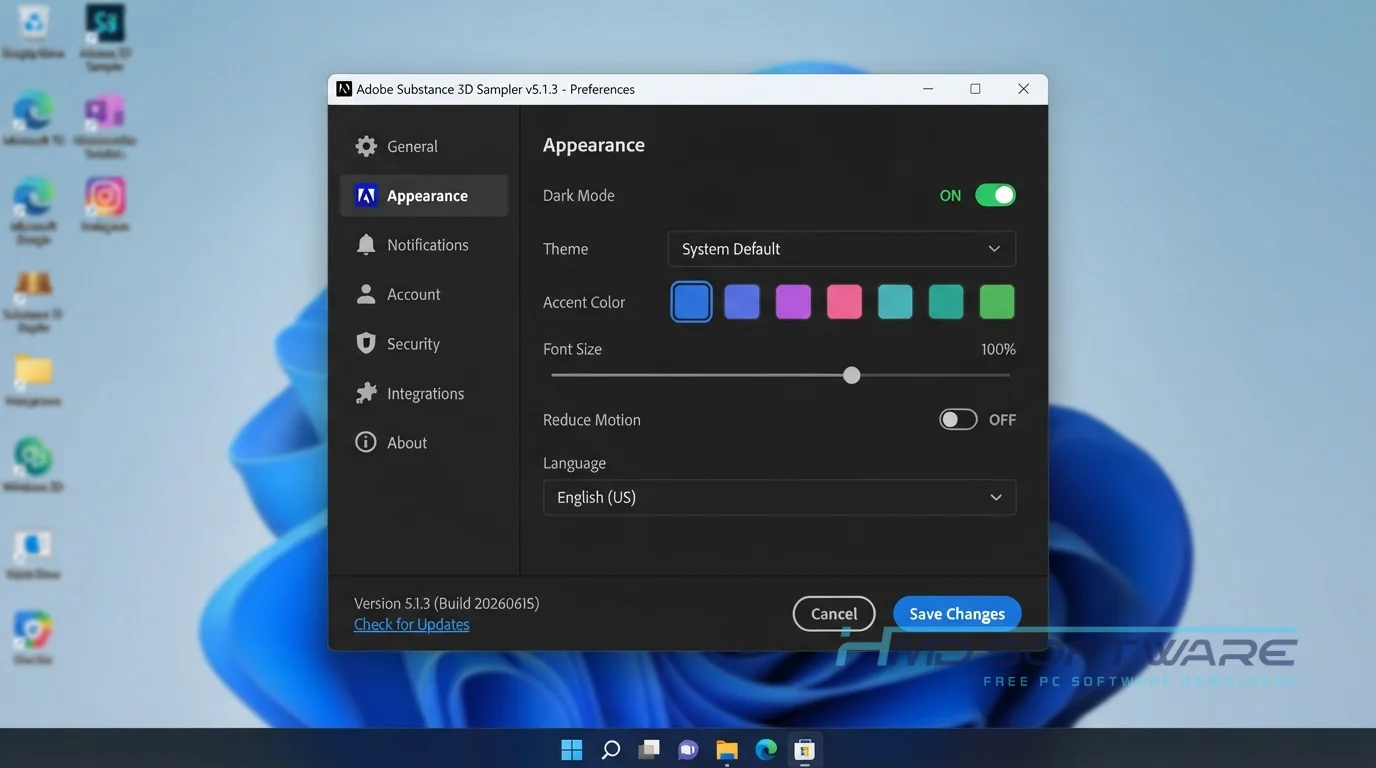This screenshot has height=768, width=1376.
Task: Open Notifications via the bell icon
Action: pos(366,245)
